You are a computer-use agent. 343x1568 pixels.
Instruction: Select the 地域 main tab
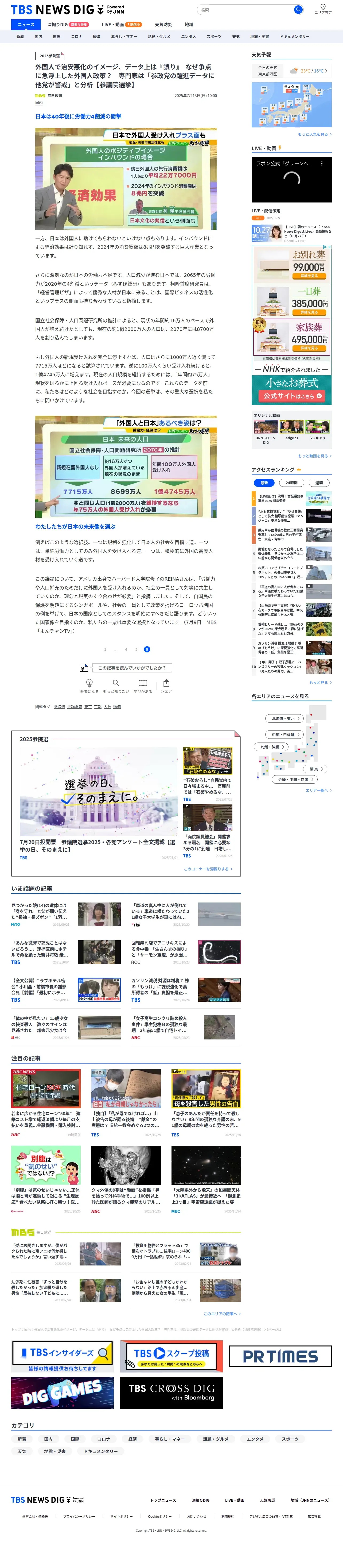coord(189,25)
